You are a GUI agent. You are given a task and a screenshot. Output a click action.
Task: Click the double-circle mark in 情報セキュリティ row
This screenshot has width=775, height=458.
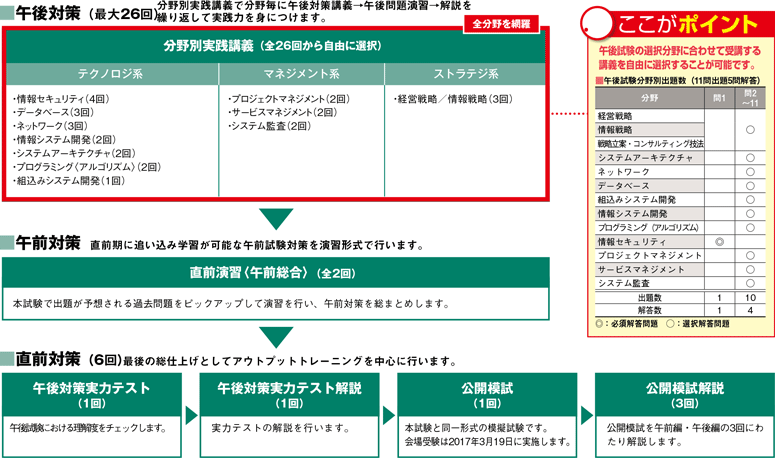(x=717, y=242)
